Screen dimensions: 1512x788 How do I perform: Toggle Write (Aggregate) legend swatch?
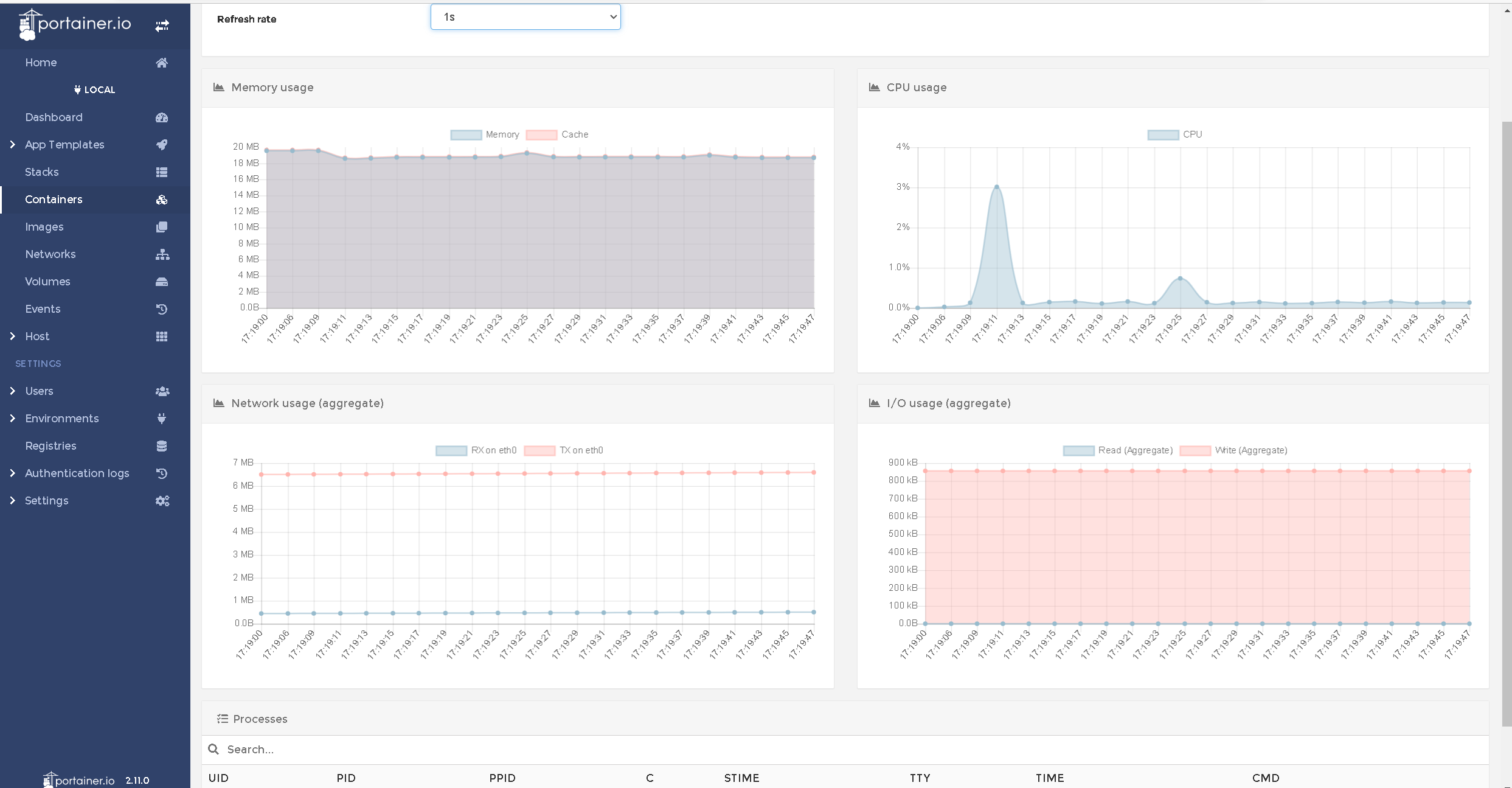(1195, 450)
